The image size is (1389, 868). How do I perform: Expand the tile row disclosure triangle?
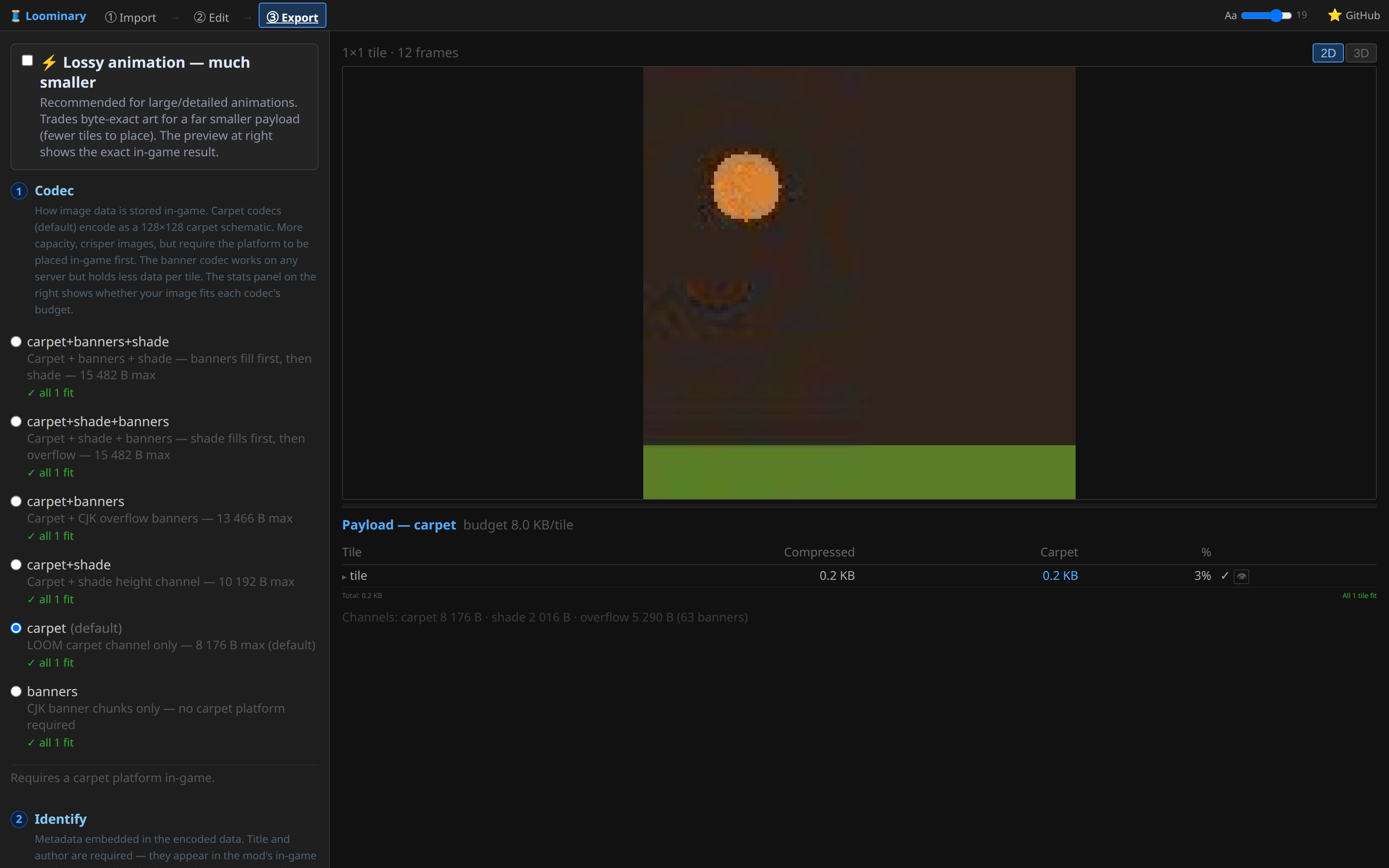coord(344,577)
